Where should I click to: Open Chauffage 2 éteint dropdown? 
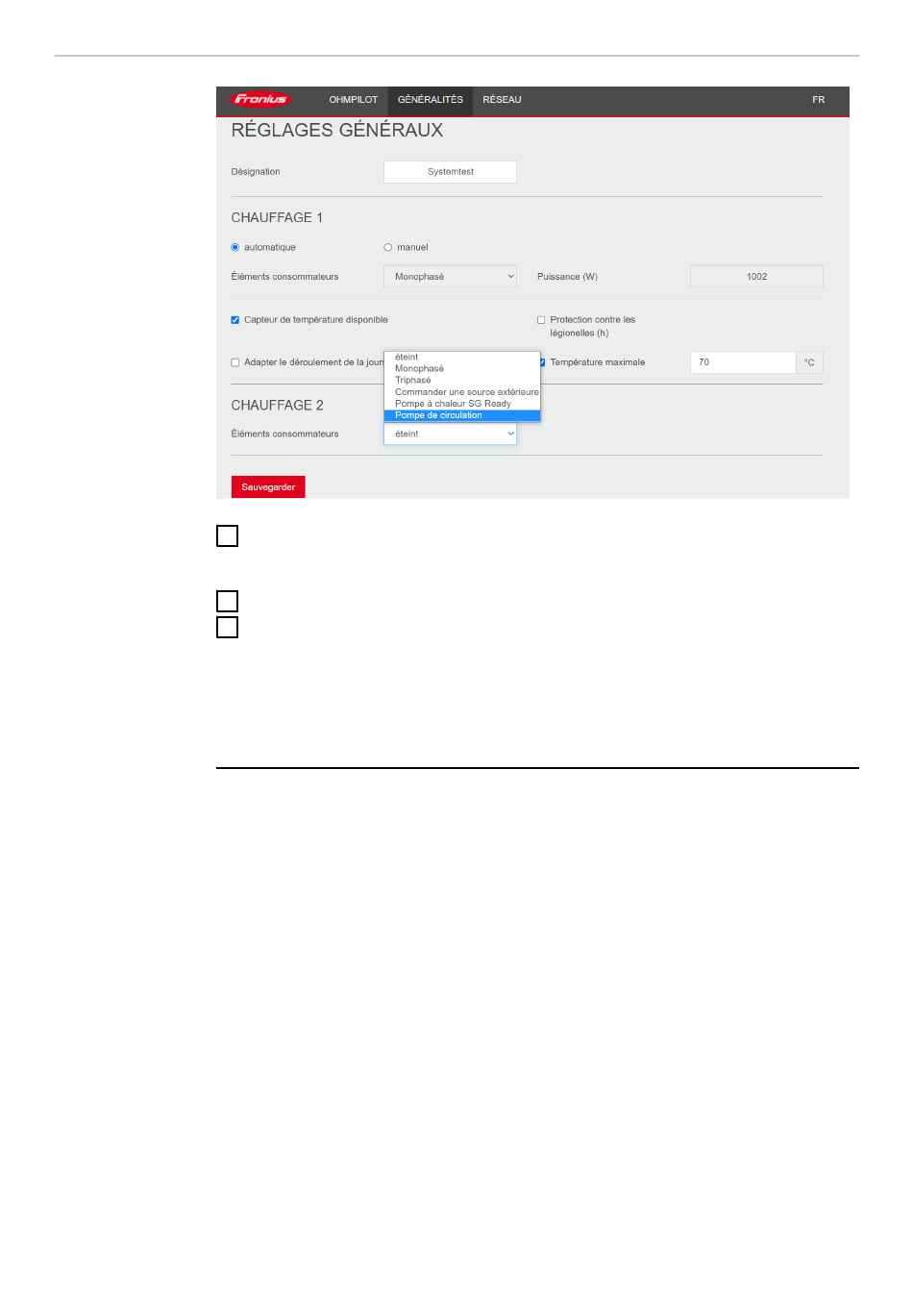tap(450, 434)
